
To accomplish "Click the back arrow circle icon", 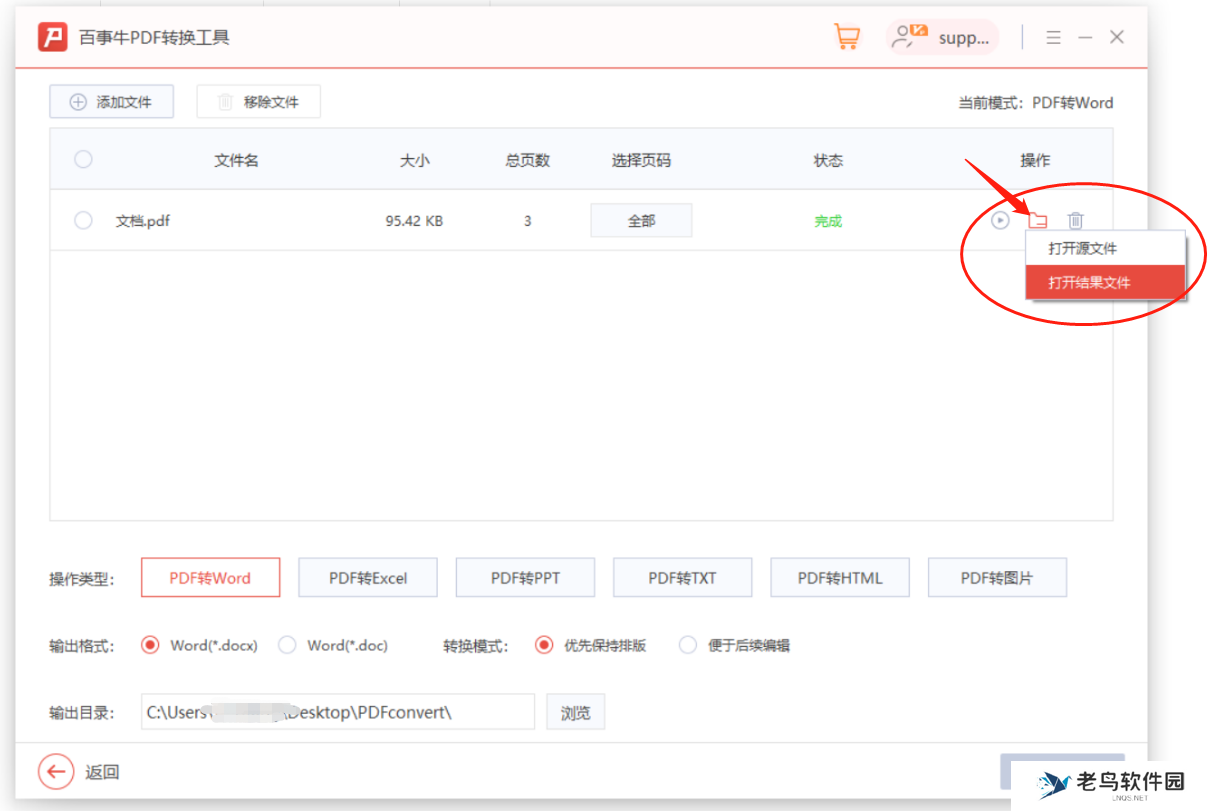I will [x=57, y=772].
